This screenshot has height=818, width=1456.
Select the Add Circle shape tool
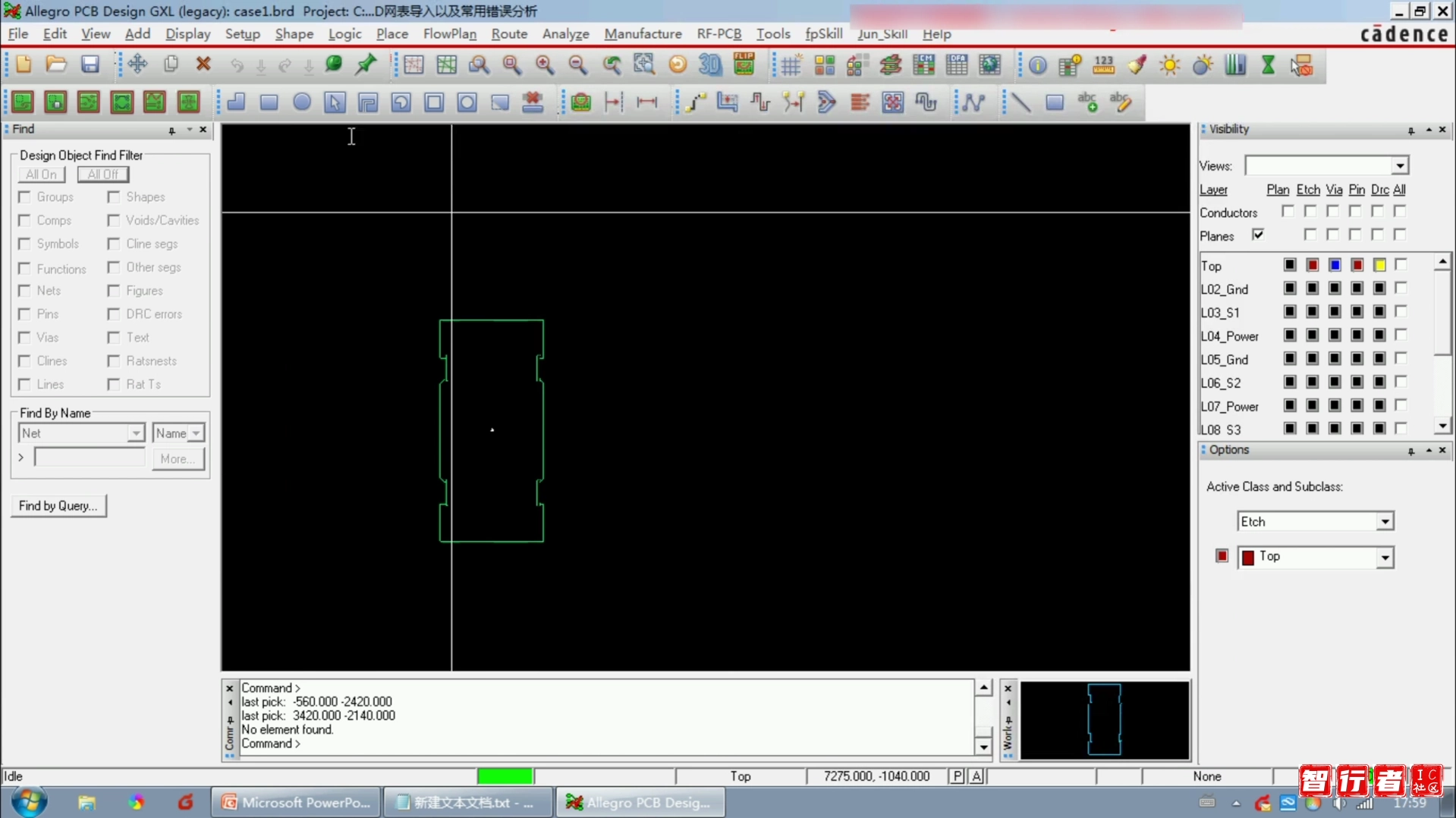point(302,102)
